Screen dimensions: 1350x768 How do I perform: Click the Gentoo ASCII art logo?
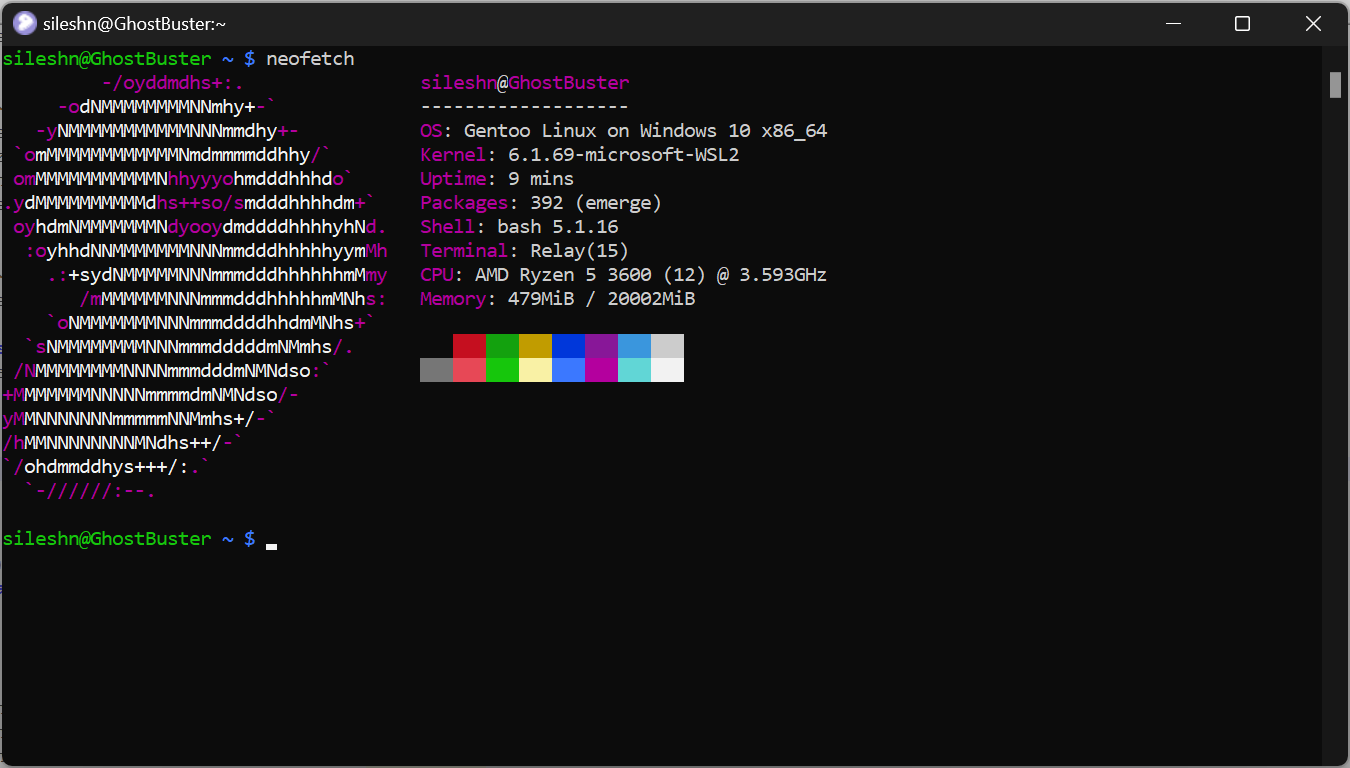[x=195, y=287]
